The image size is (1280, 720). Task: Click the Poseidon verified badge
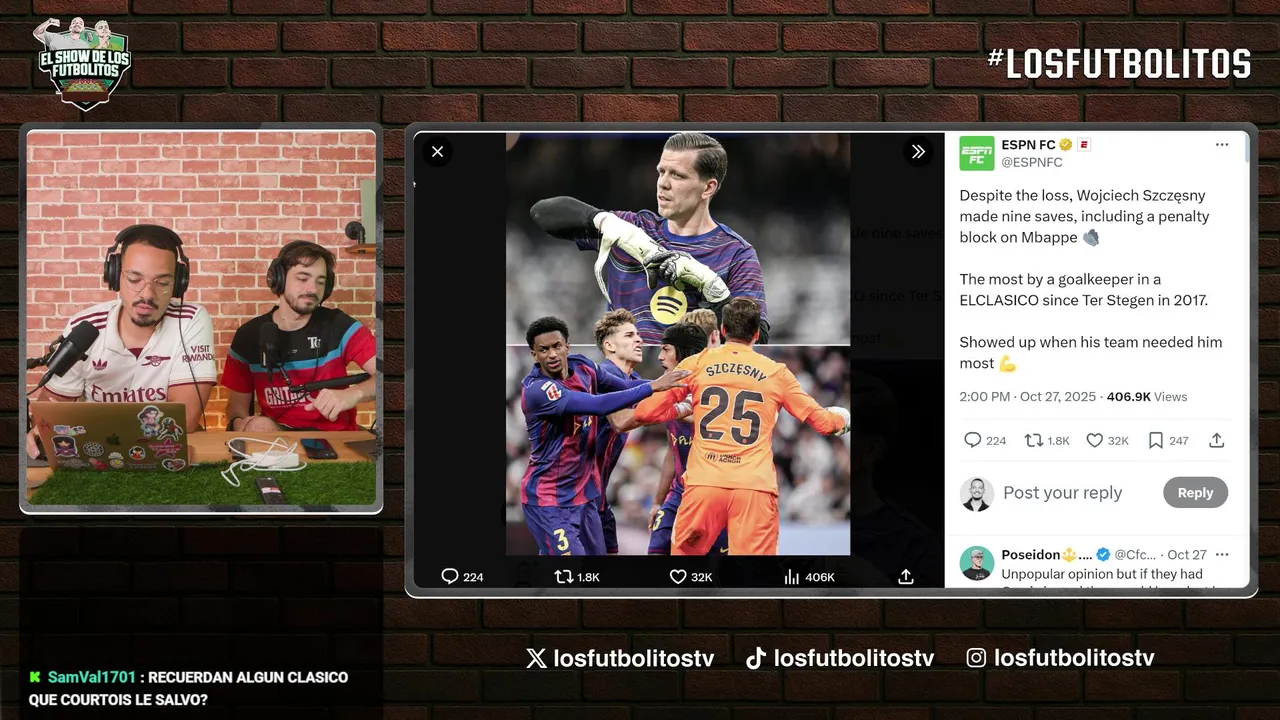point(1103,554)
